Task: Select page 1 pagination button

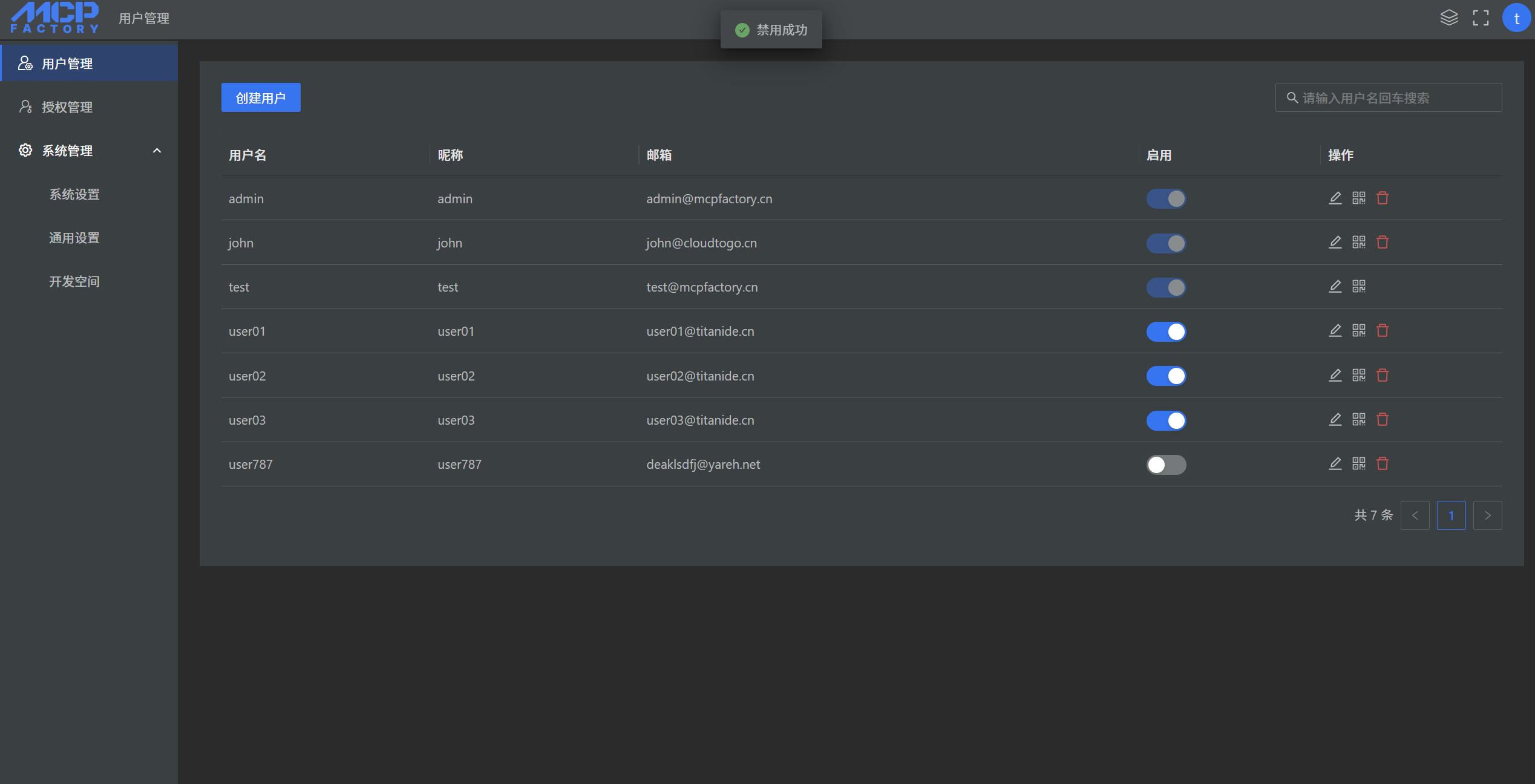Action: 1451,515
